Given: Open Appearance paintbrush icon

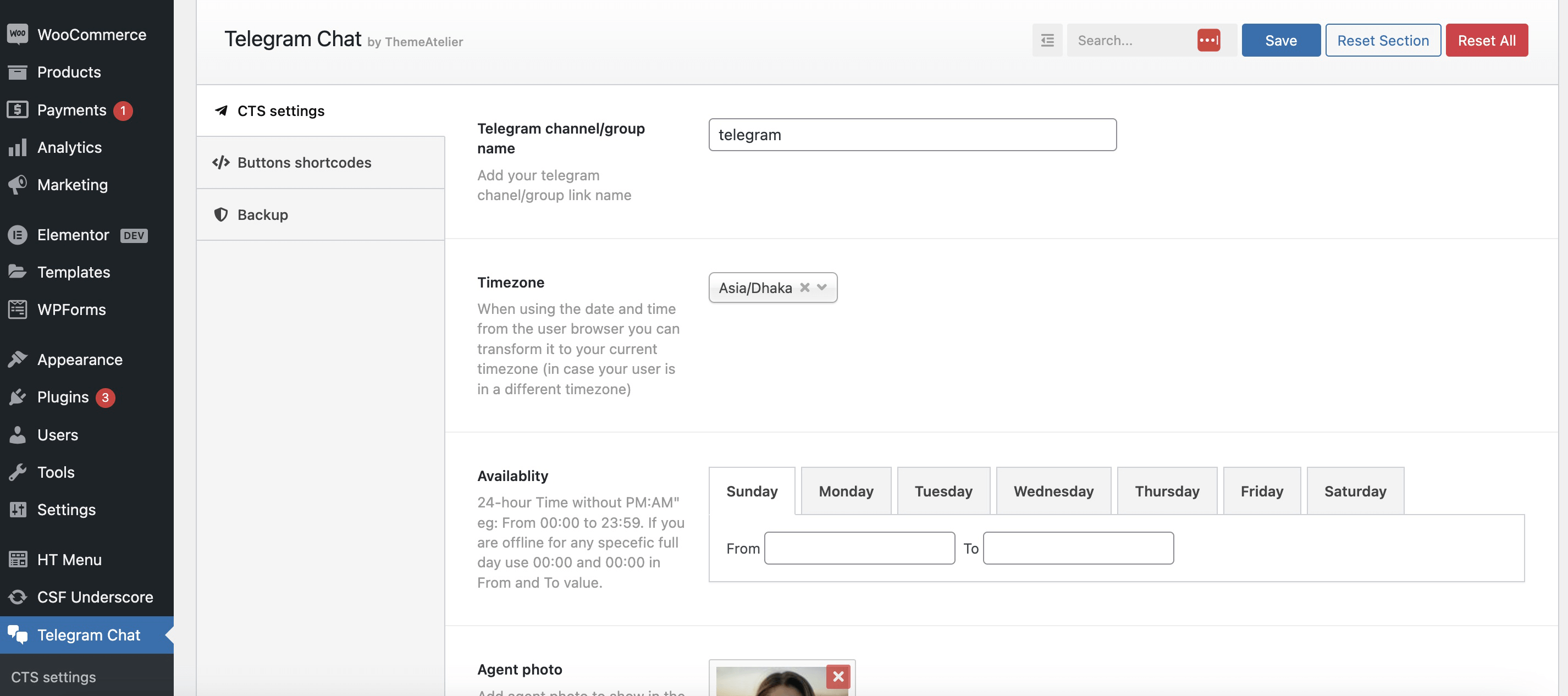Looking at the screenshot, I should [x=18, y=359].
